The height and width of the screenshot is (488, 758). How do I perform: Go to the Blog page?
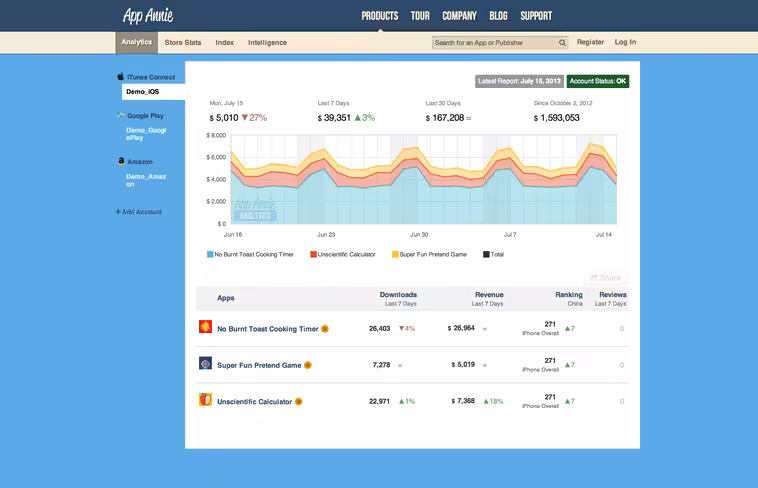click(498, 16)
